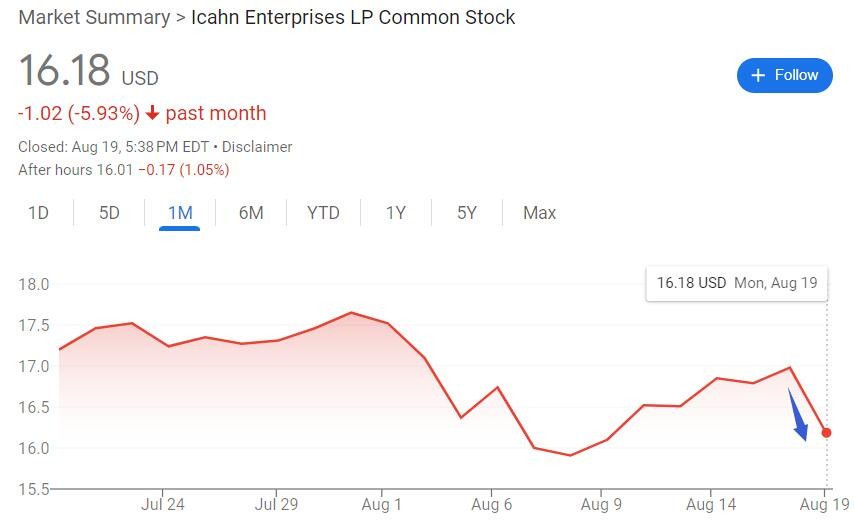Click the Icahn Enterprises stock title
Screen dimensions: 854x527
(x=352, y=18)
